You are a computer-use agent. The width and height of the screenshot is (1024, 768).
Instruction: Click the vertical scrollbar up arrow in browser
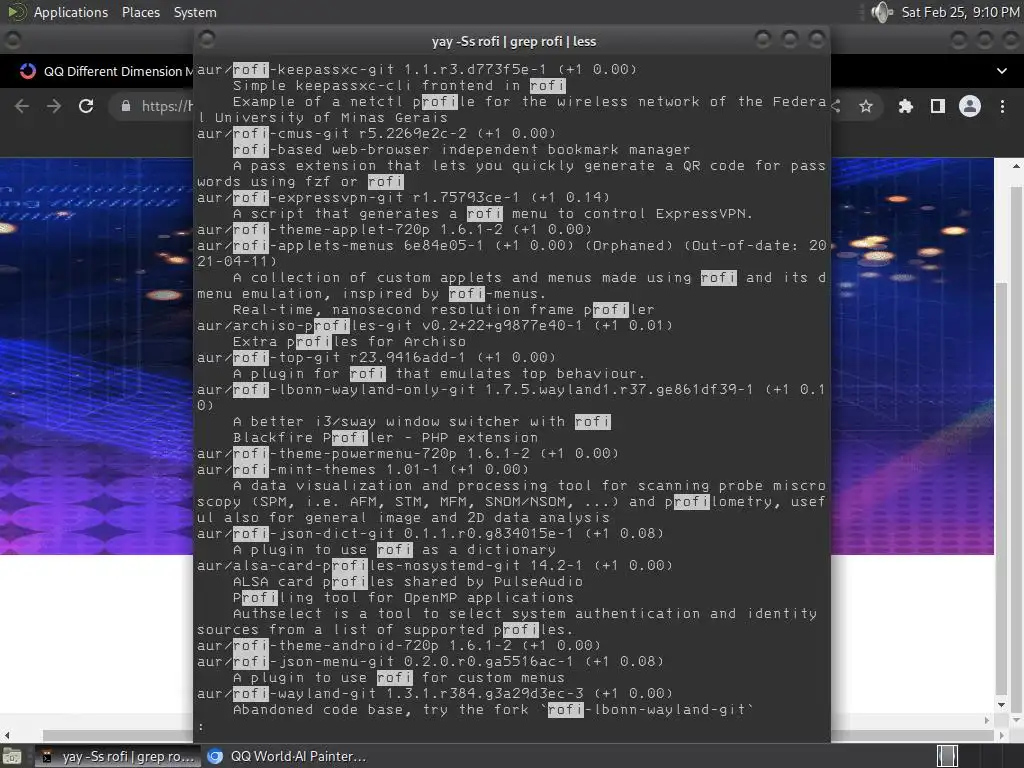(x=1016, y=166)
